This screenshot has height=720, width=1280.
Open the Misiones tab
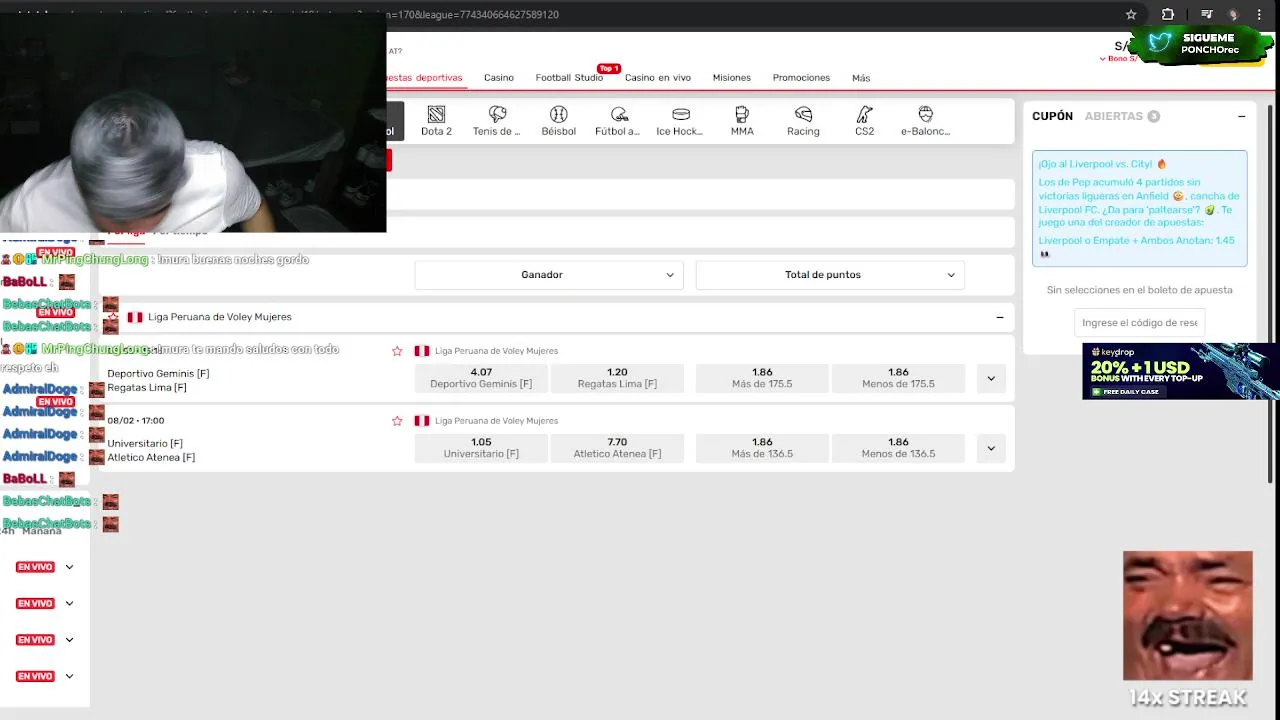(x=732, y=78)
